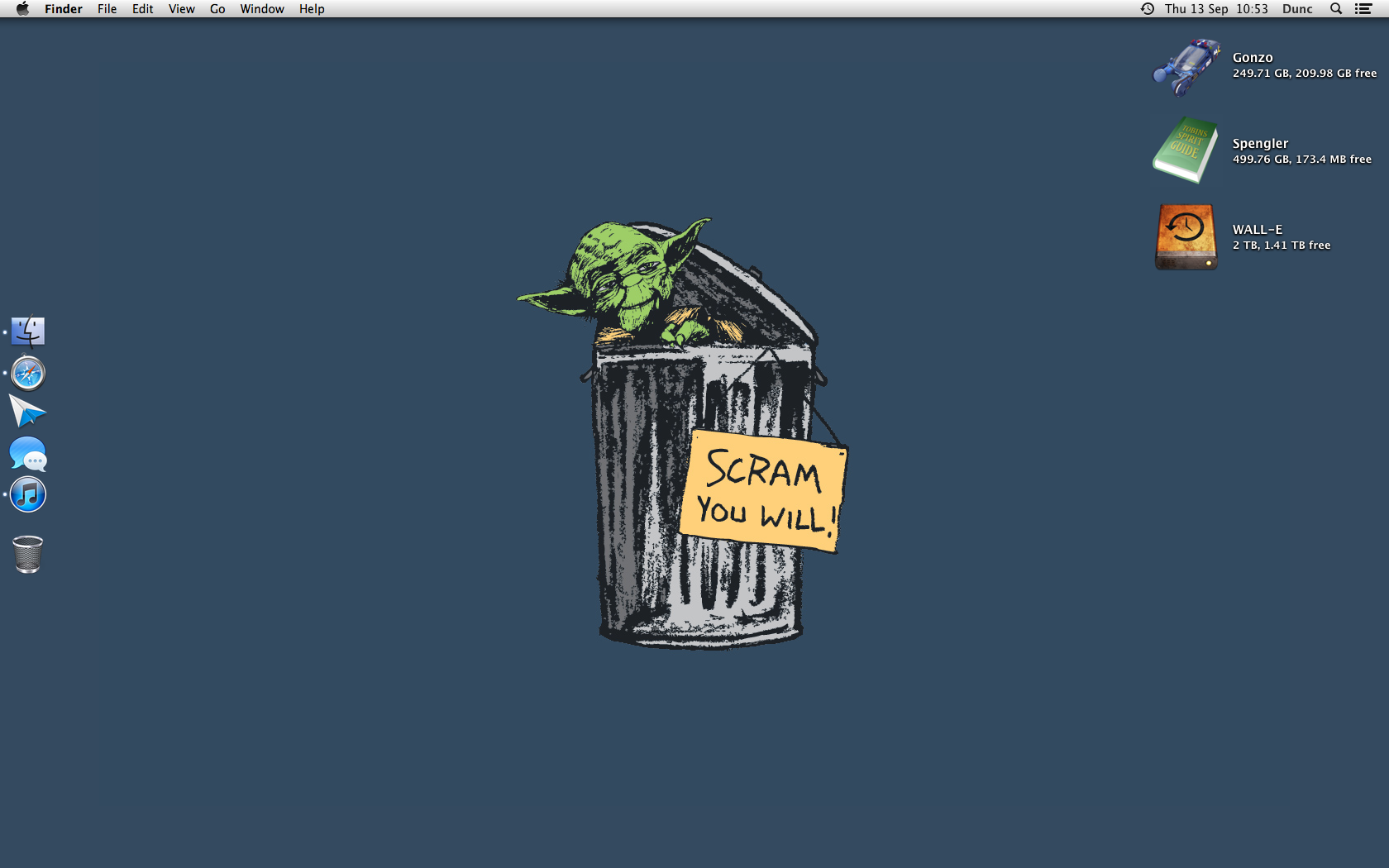This screenshot has height=868, width=1389.
Task: Click the Spengler drive label
Action: (1260, 144)
